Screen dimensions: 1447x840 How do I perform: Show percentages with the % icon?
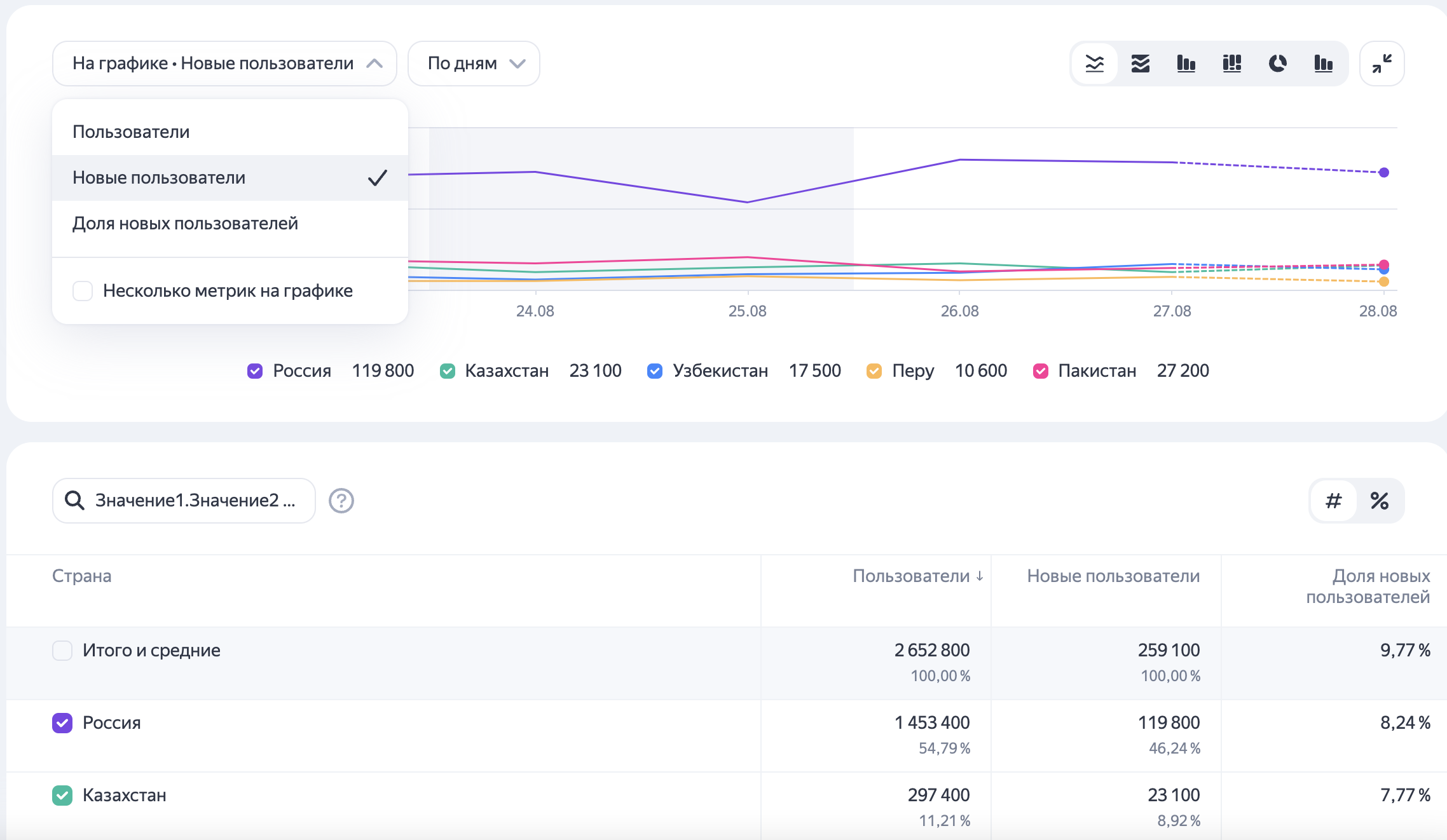1379,501
